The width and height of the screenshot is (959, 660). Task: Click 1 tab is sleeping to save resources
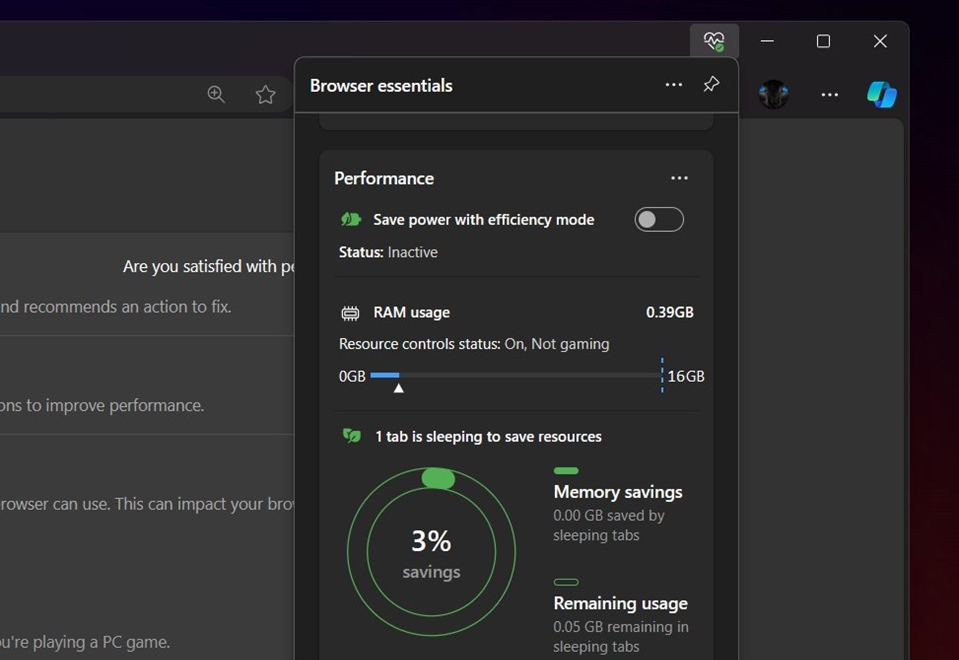coord(488,436)
